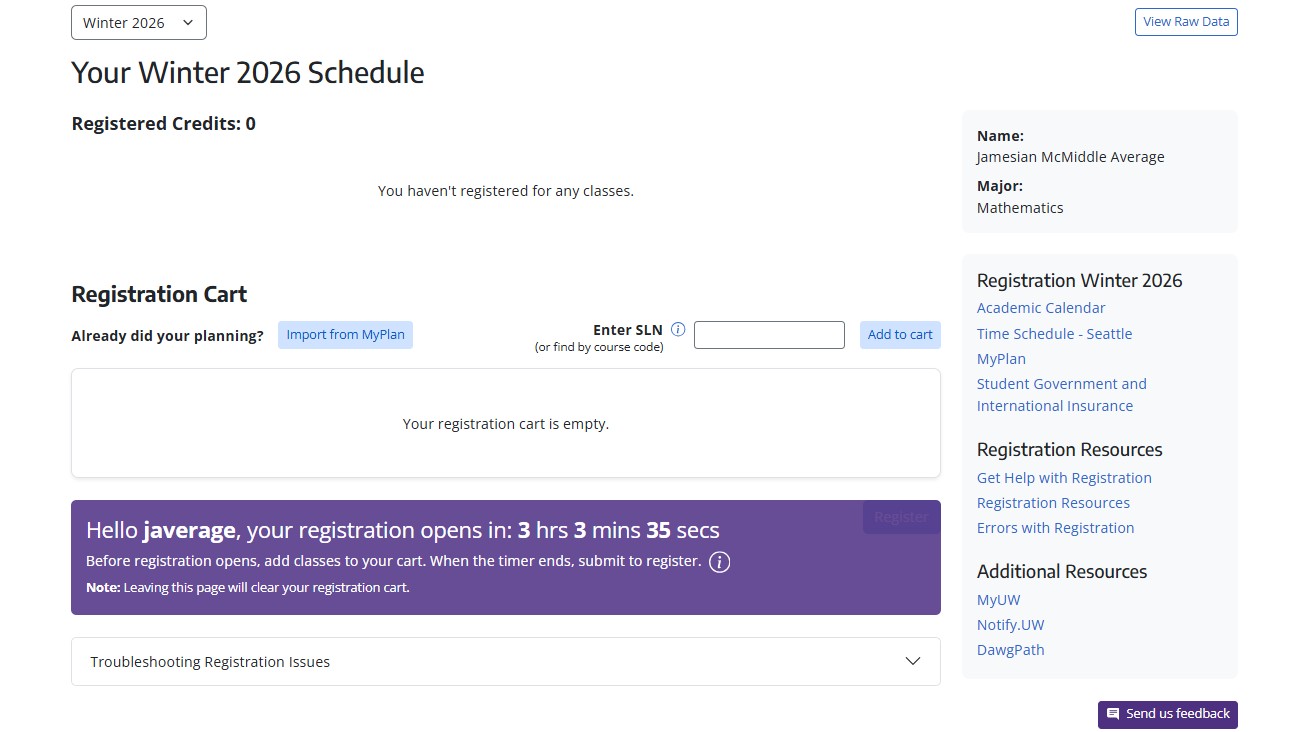Open Notify.UW
This screenshot has width=1291, height=732.
[1010, 624]
